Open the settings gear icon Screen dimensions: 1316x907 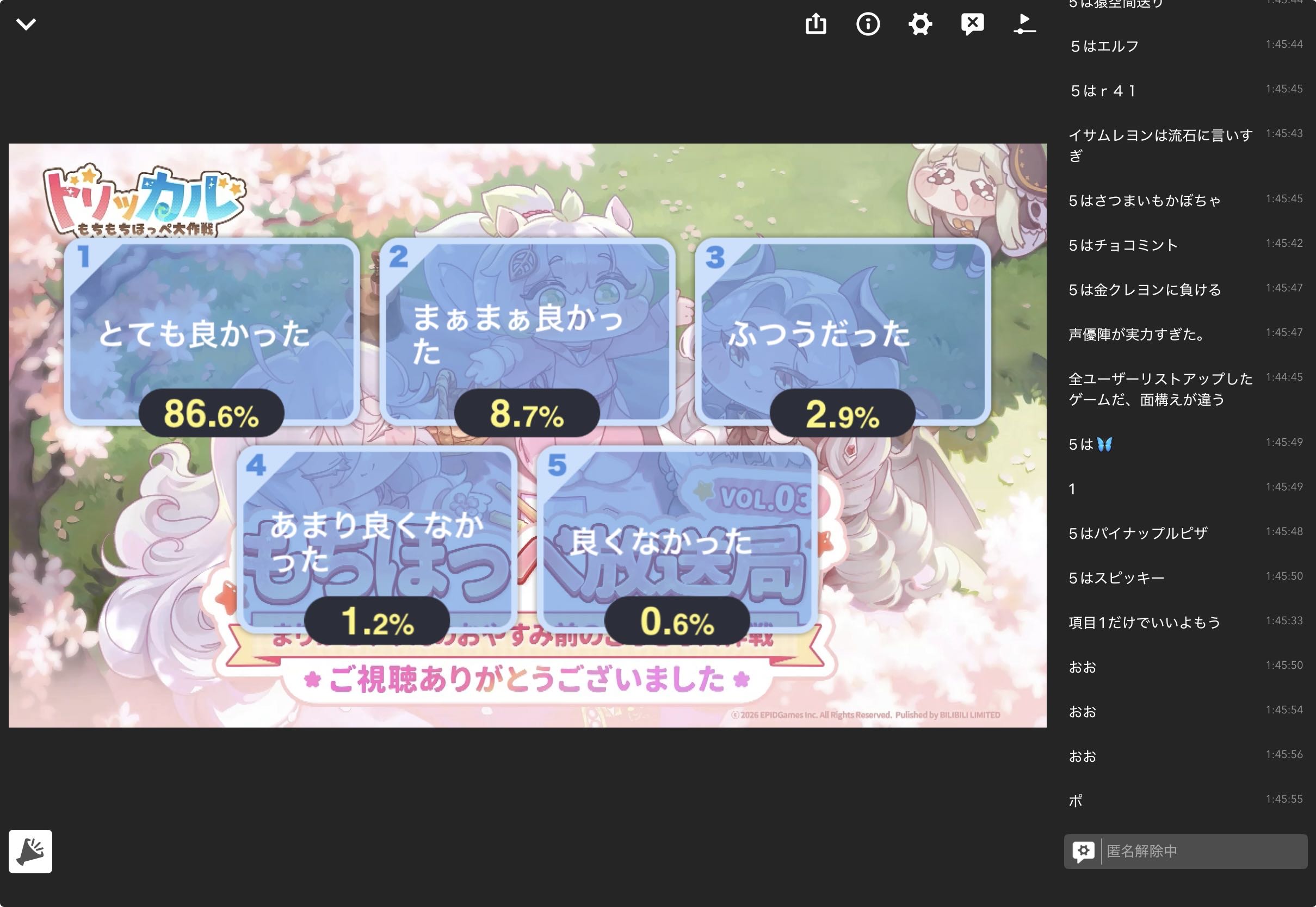pyautogui.click(x=920, y=24)
